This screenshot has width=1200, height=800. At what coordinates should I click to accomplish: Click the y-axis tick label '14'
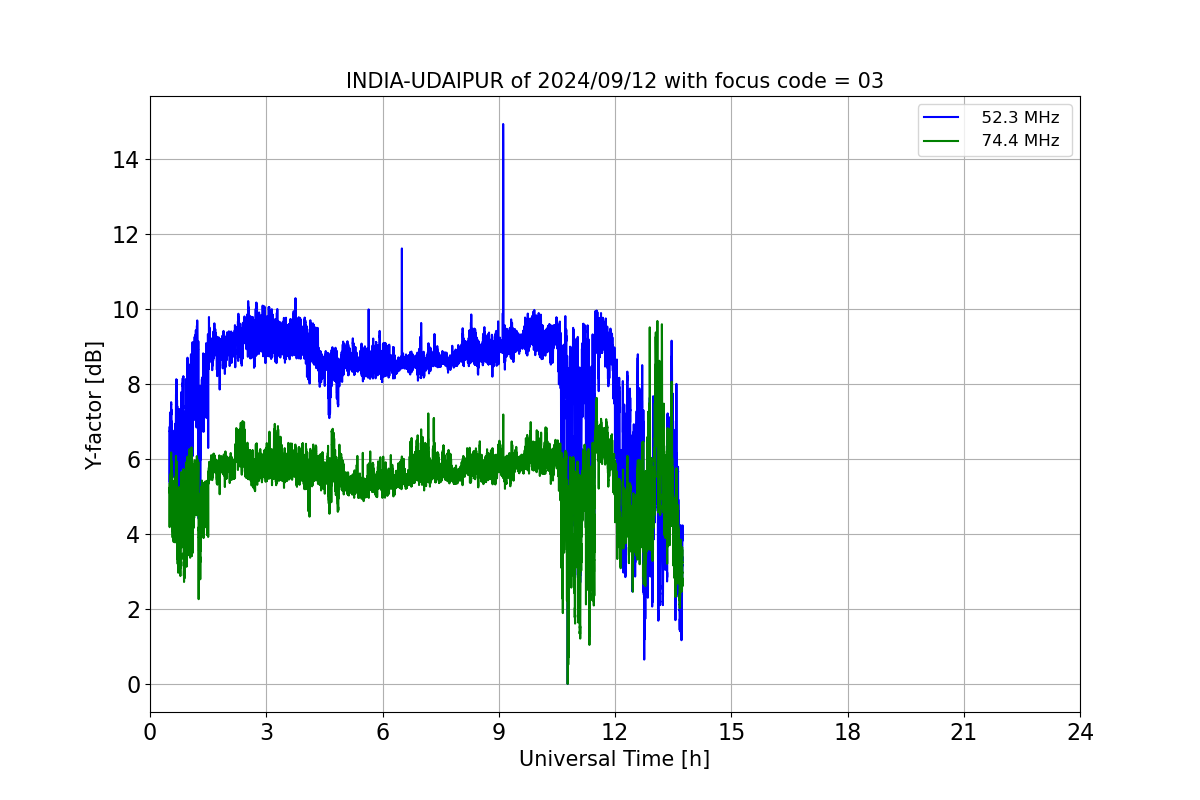127,160
